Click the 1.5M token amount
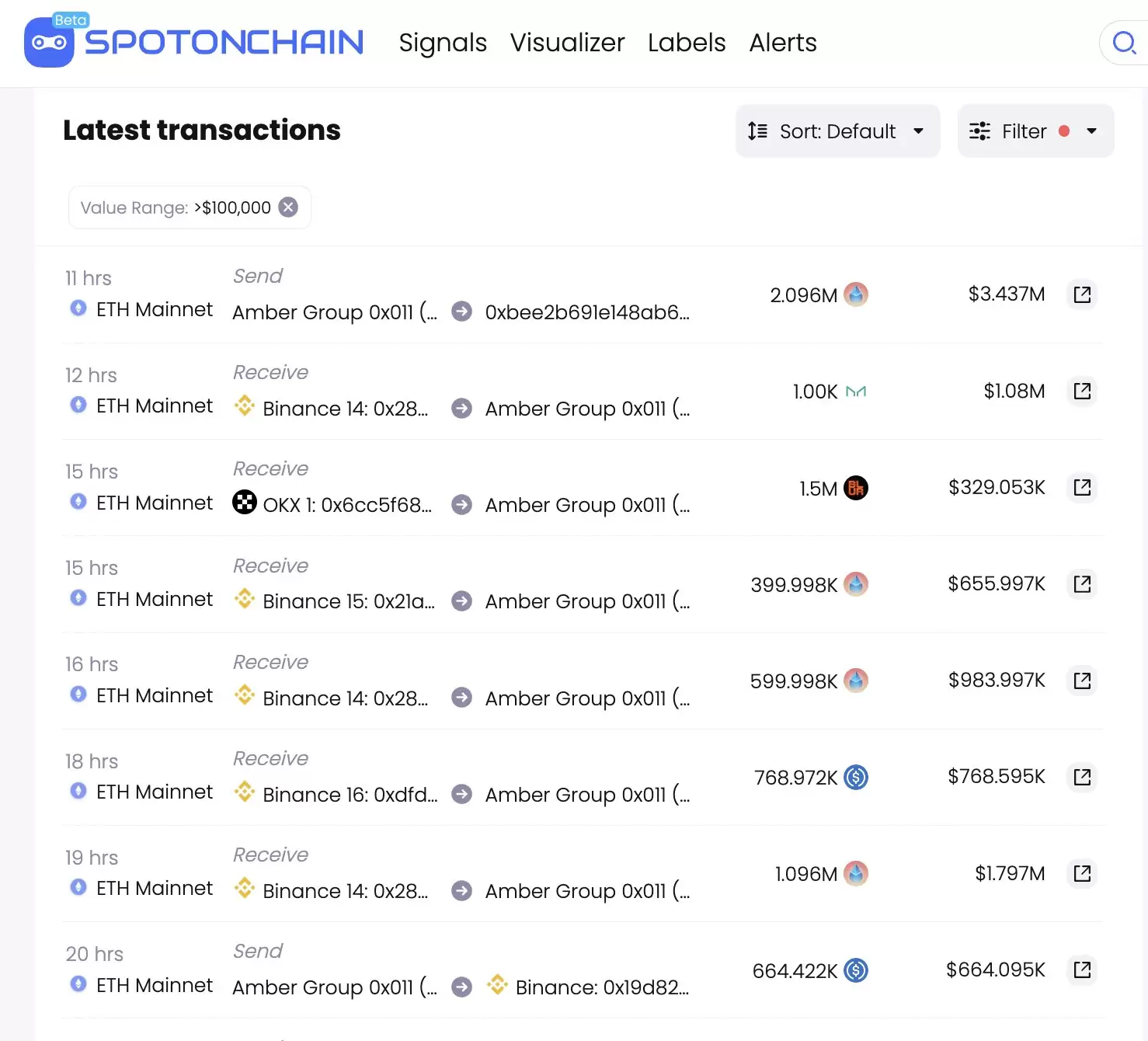The image size is (1148, 1041). 818,489
